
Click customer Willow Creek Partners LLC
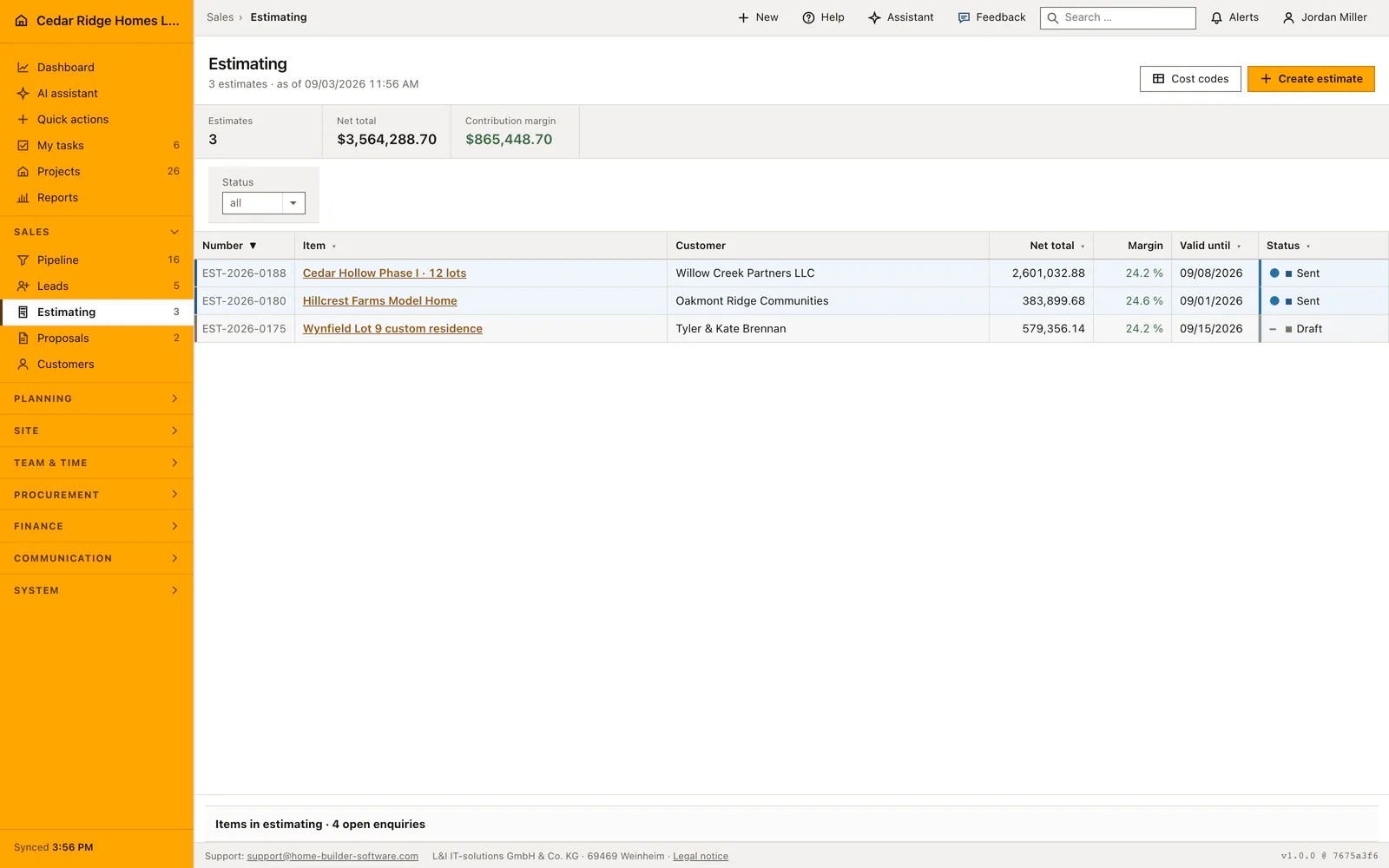[x=745, y=273]
